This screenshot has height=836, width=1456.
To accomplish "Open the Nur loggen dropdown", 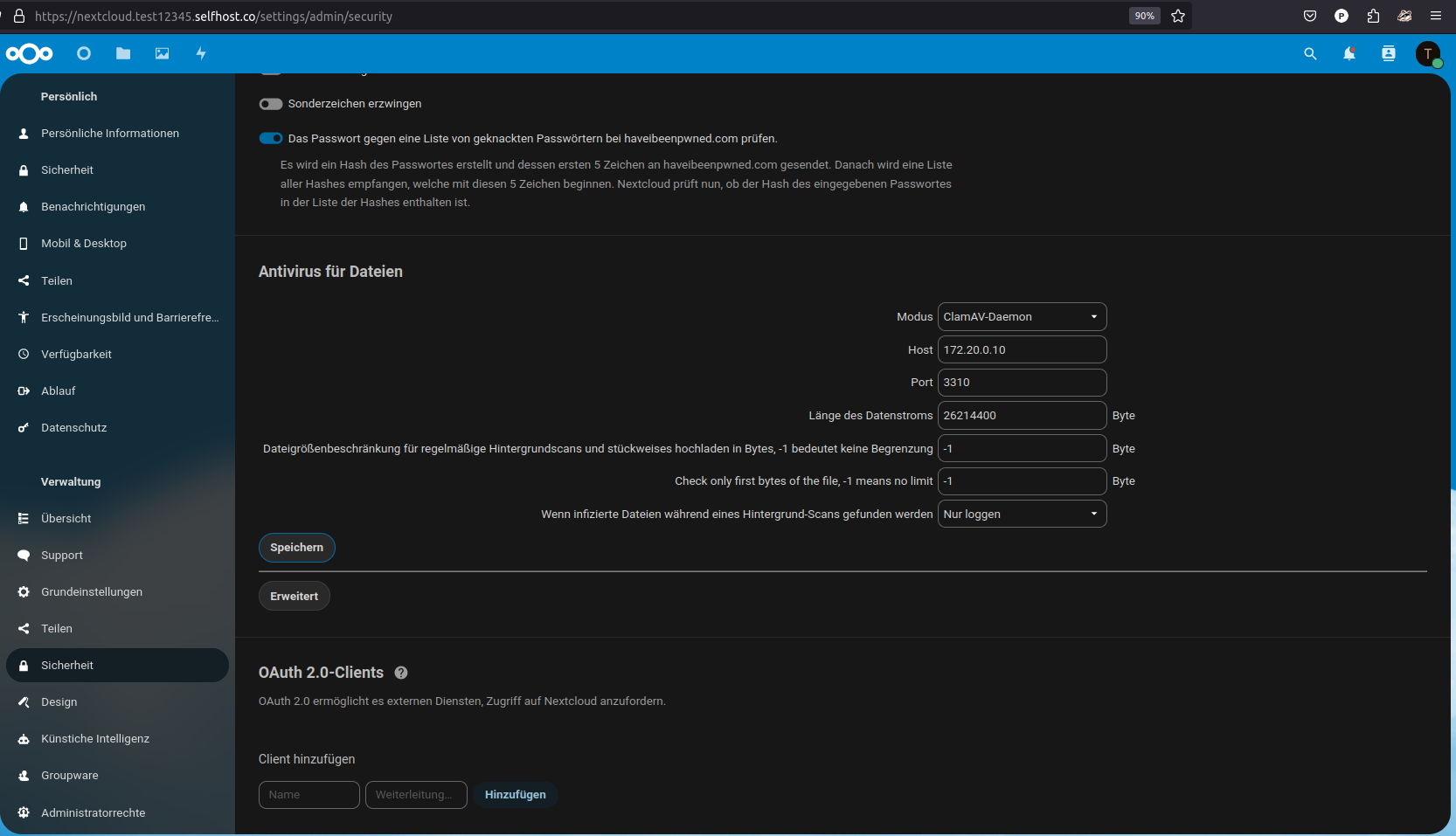I will click(x=1022, y=514).
